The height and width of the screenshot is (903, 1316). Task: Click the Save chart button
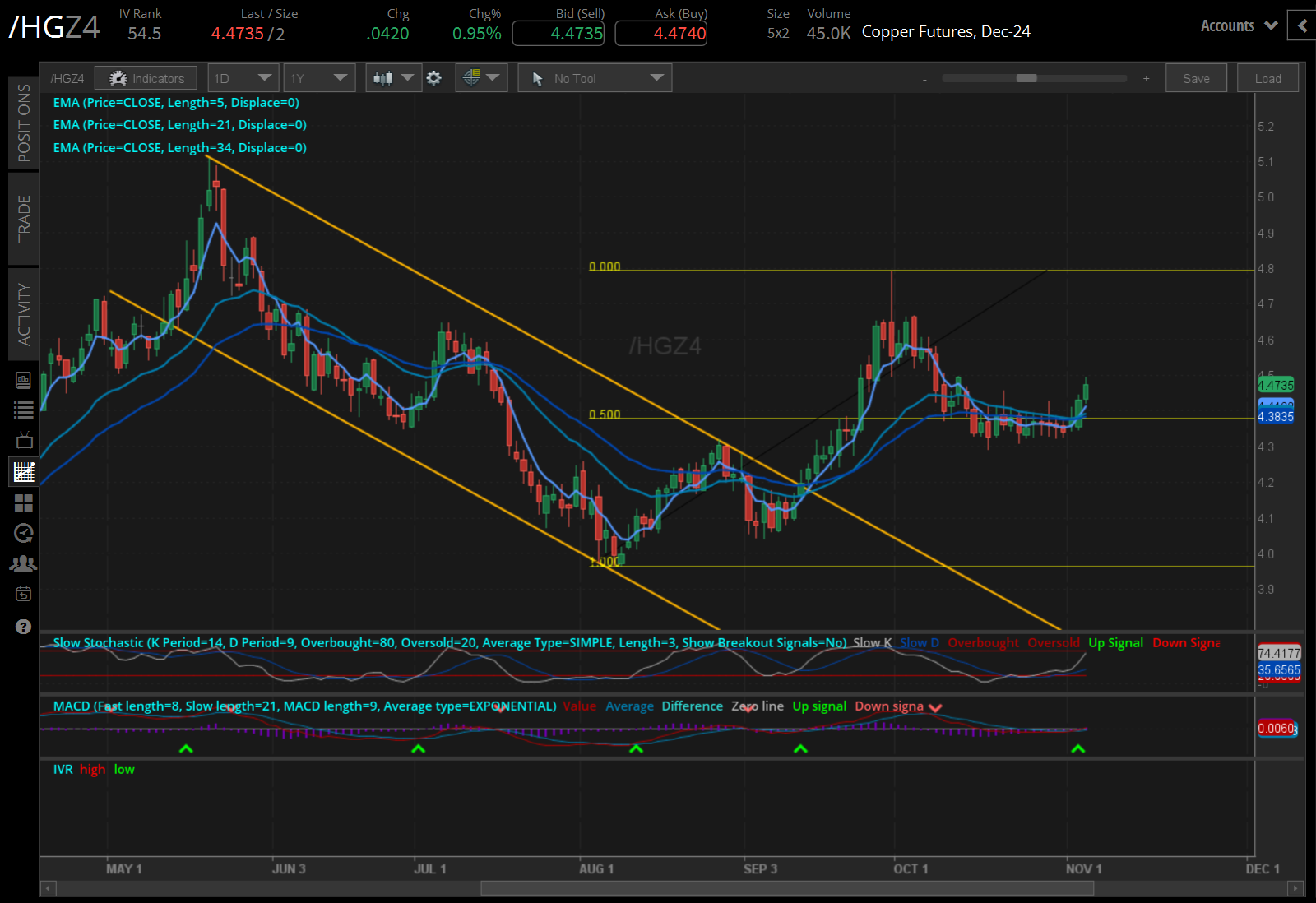[x=1196, y=77]
